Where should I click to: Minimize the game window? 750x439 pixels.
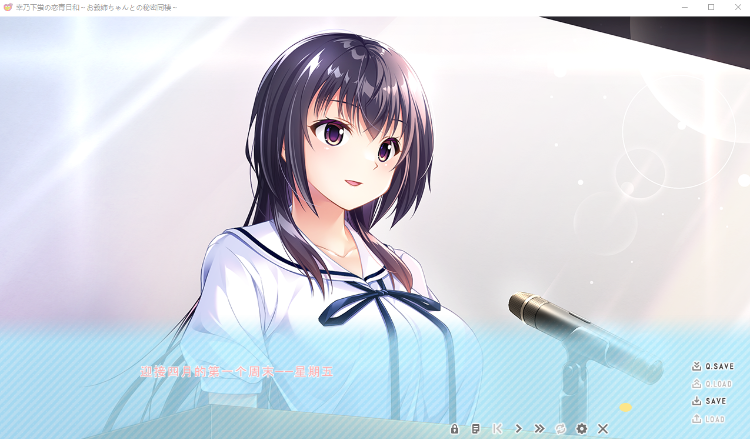click(685, 7)
